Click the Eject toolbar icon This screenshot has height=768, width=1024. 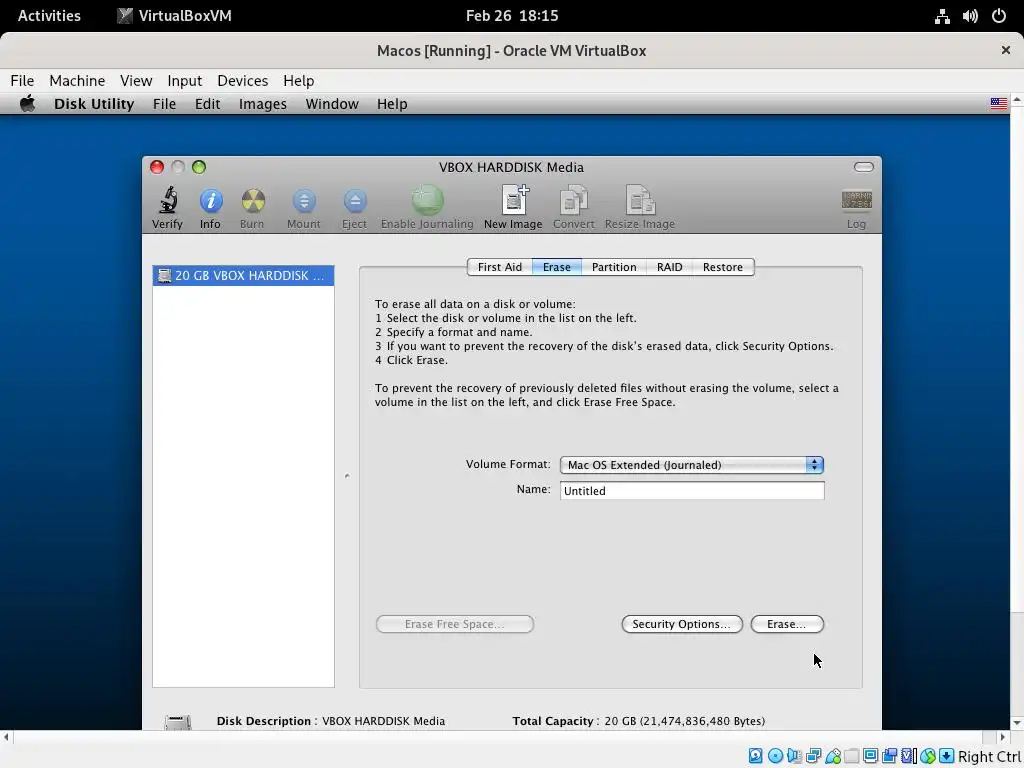[x=355, y=200]
